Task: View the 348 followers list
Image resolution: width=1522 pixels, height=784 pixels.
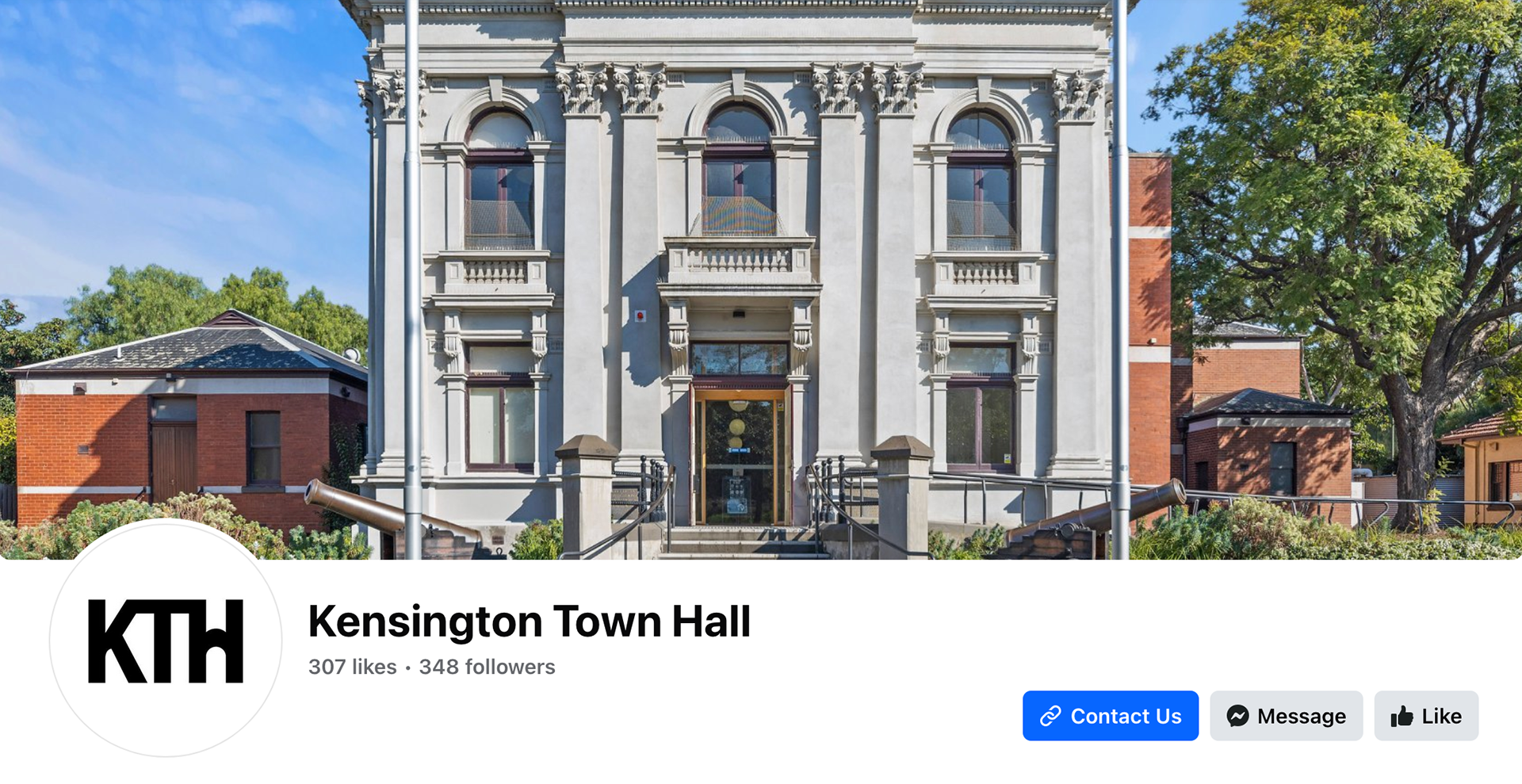Action: 487,667
